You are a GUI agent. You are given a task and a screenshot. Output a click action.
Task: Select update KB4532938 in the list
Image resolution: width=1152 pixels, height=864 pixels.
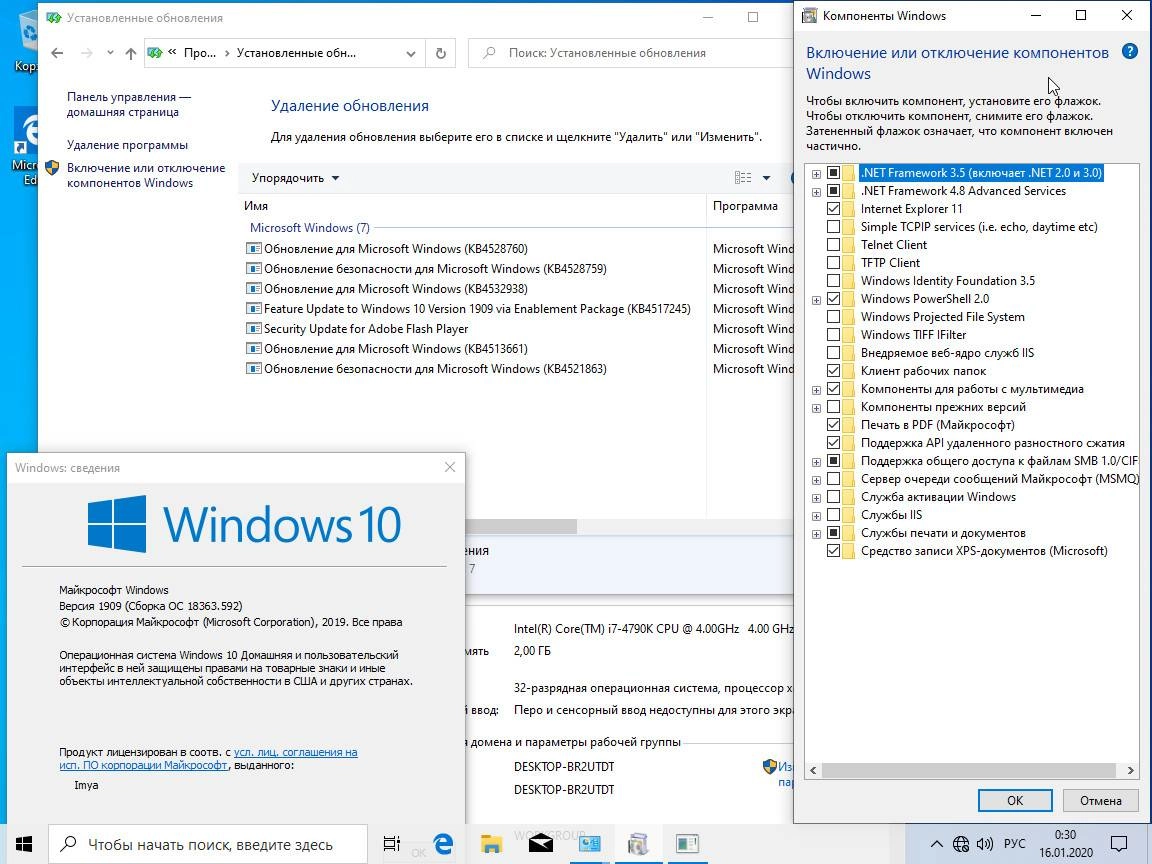[x=395, y=289]
